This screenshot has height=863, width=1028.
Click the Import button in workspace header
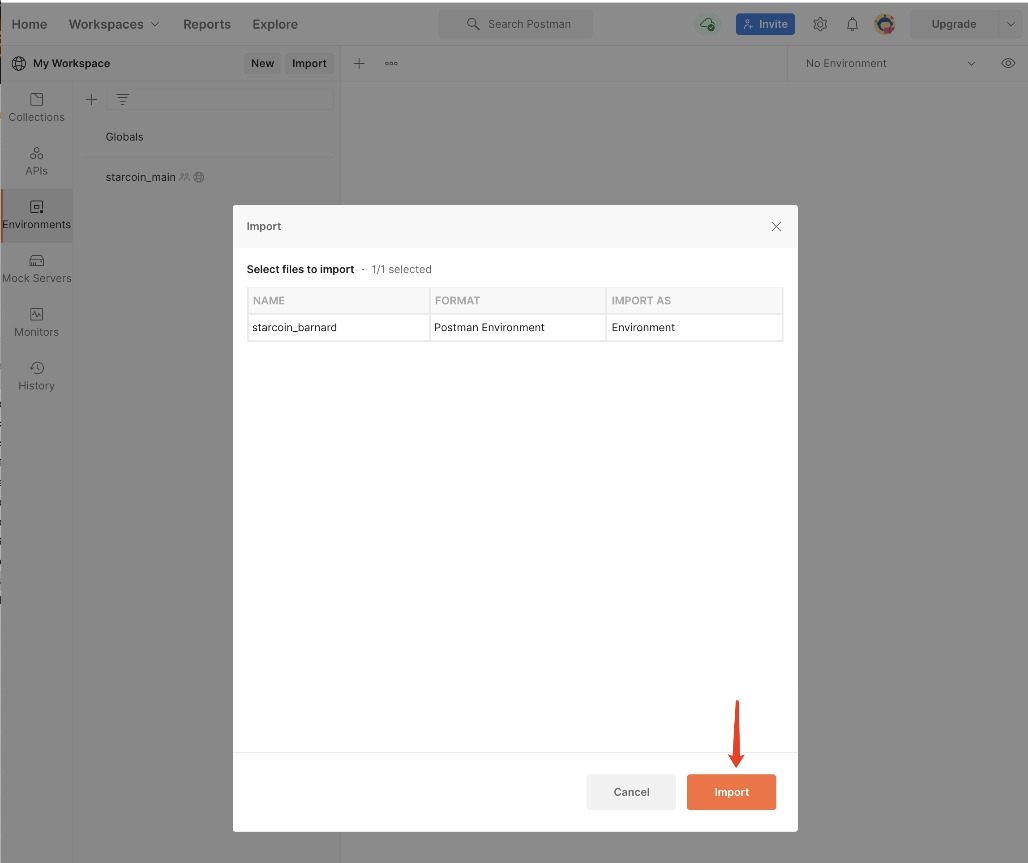[309, 63]
